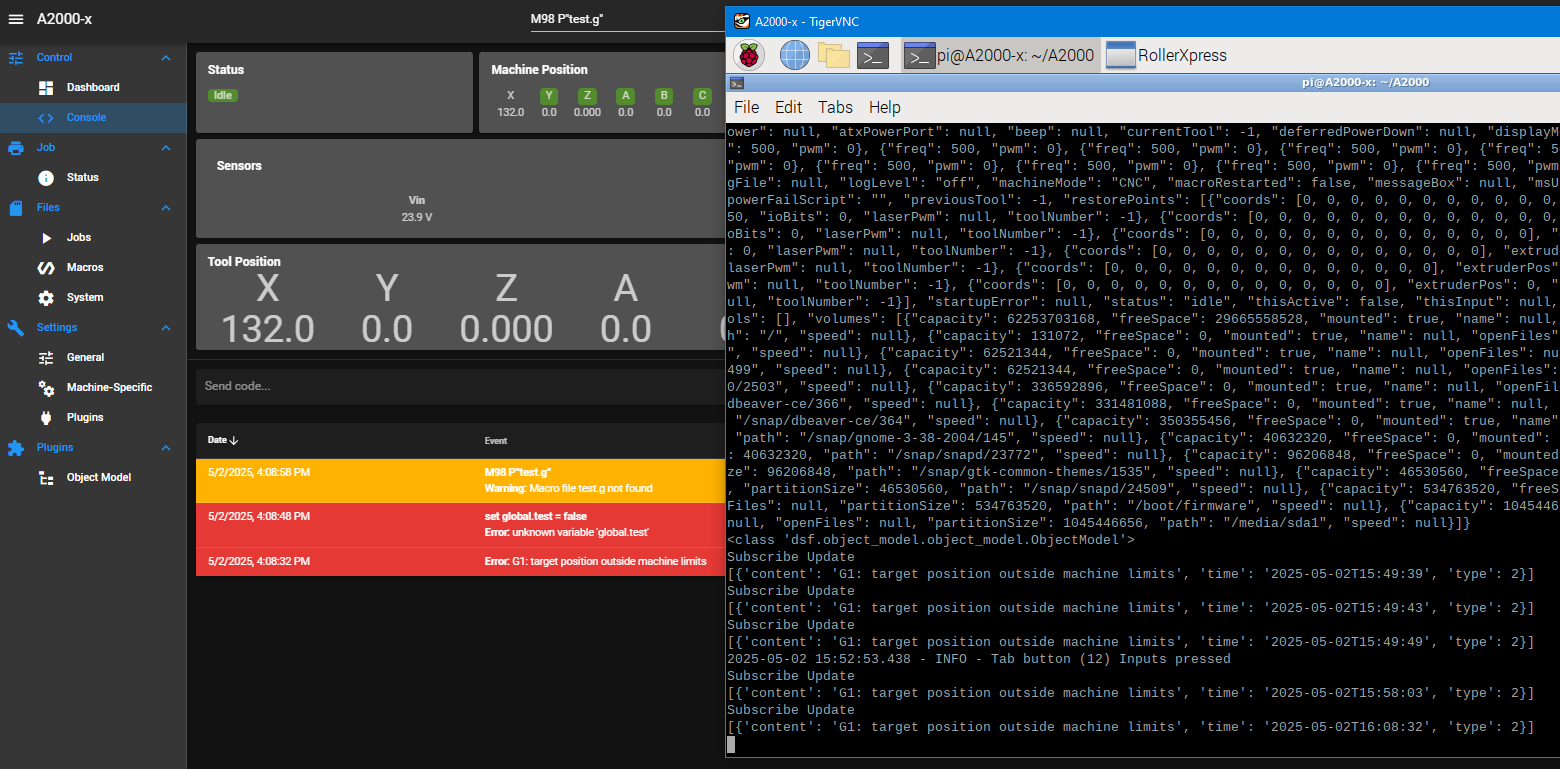
Task: Sort console log by Date column
Action: pyautogui.click(x=223, y=440)
